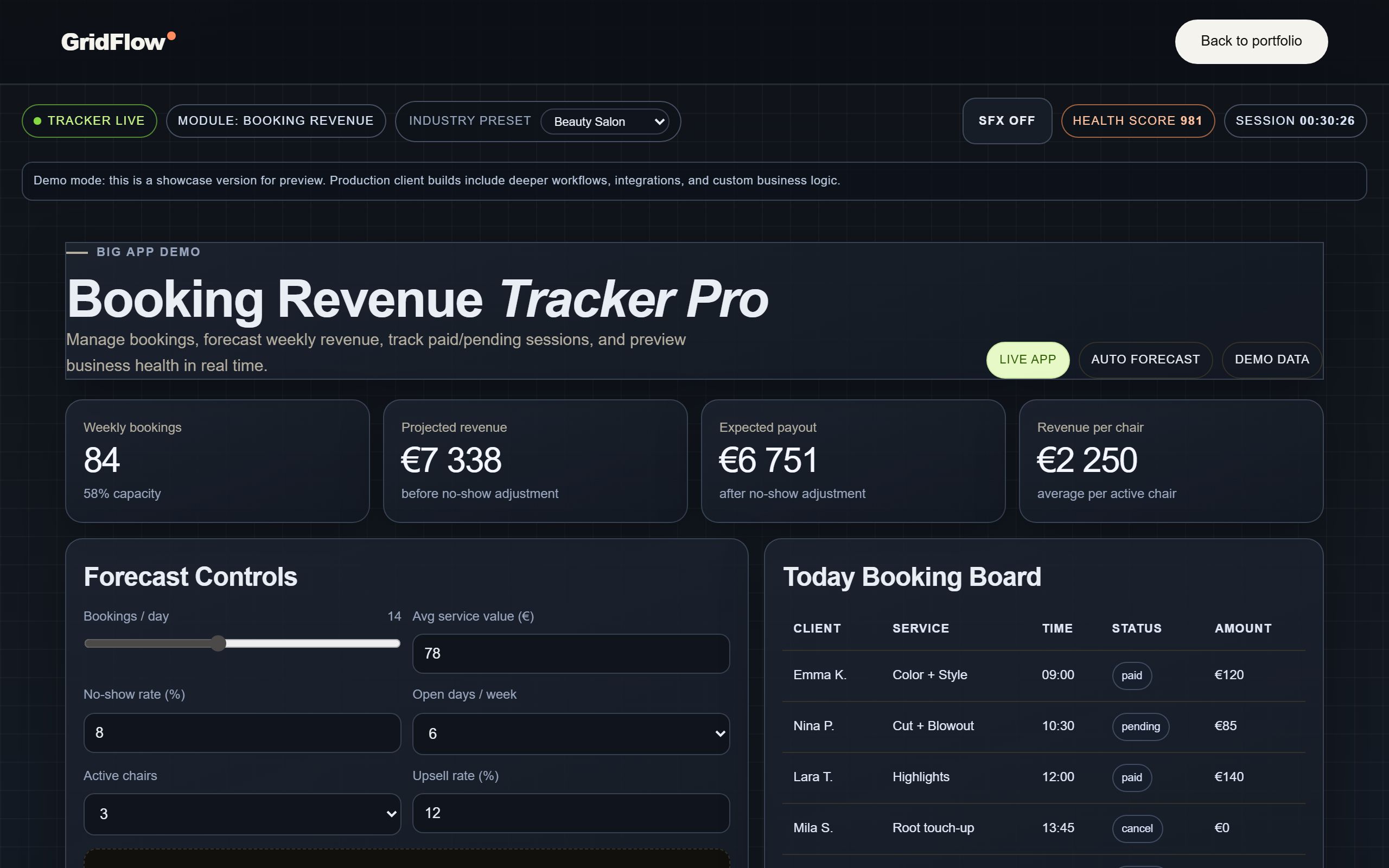Click the Bookings / day slider handle
The height and width of the screenshot is (868, 1389).
218,643
